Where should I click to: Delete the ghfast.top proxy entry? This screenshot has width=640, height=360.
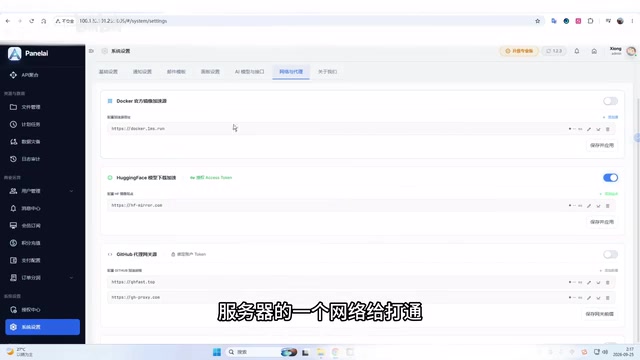[607, 282]
